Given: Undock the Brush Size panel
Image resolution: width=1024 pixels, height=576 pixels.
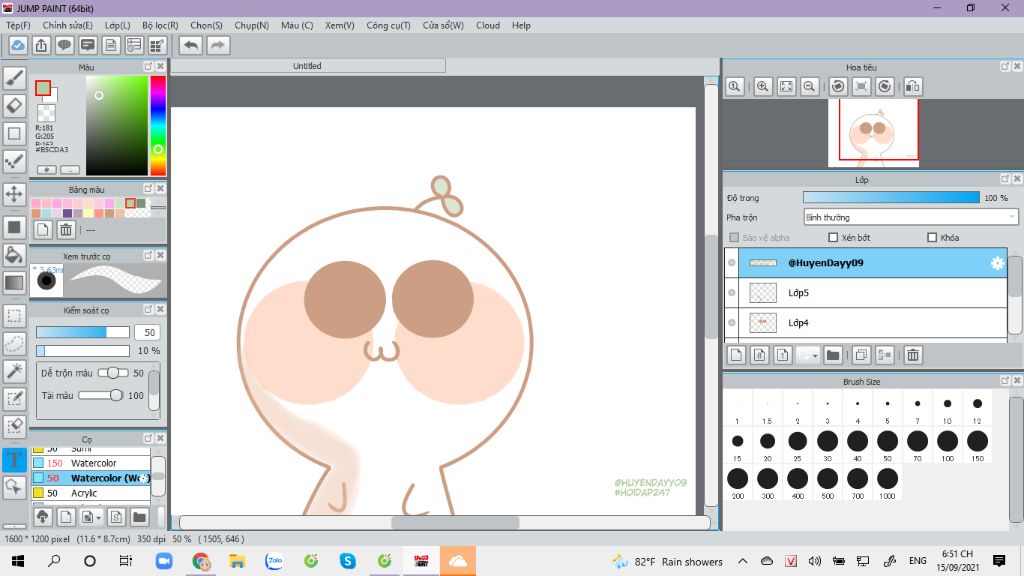Looking at the screenshot, I should click(x=1005, y=381).
